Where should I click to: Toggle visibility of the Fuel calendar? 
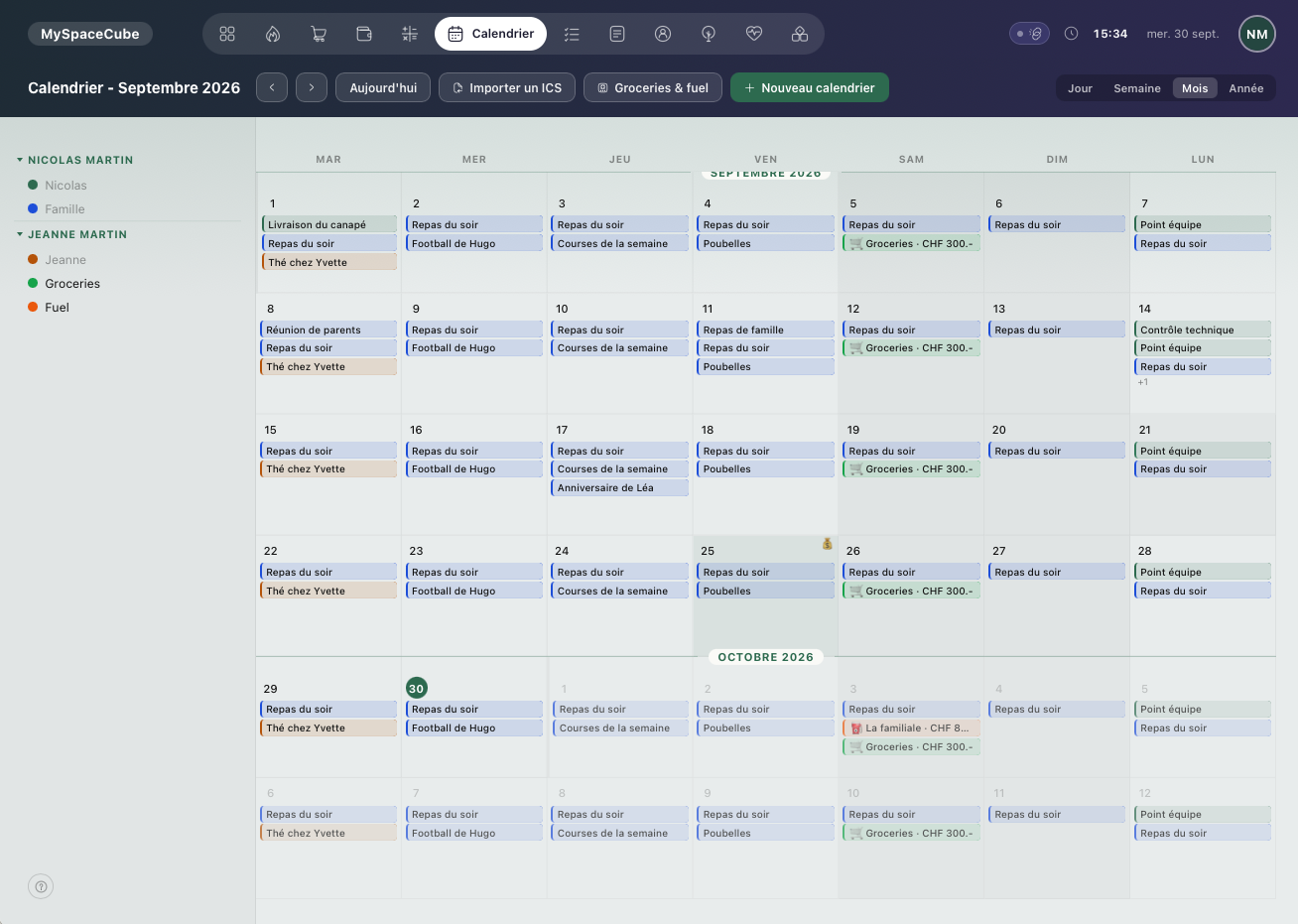(49, 308)
